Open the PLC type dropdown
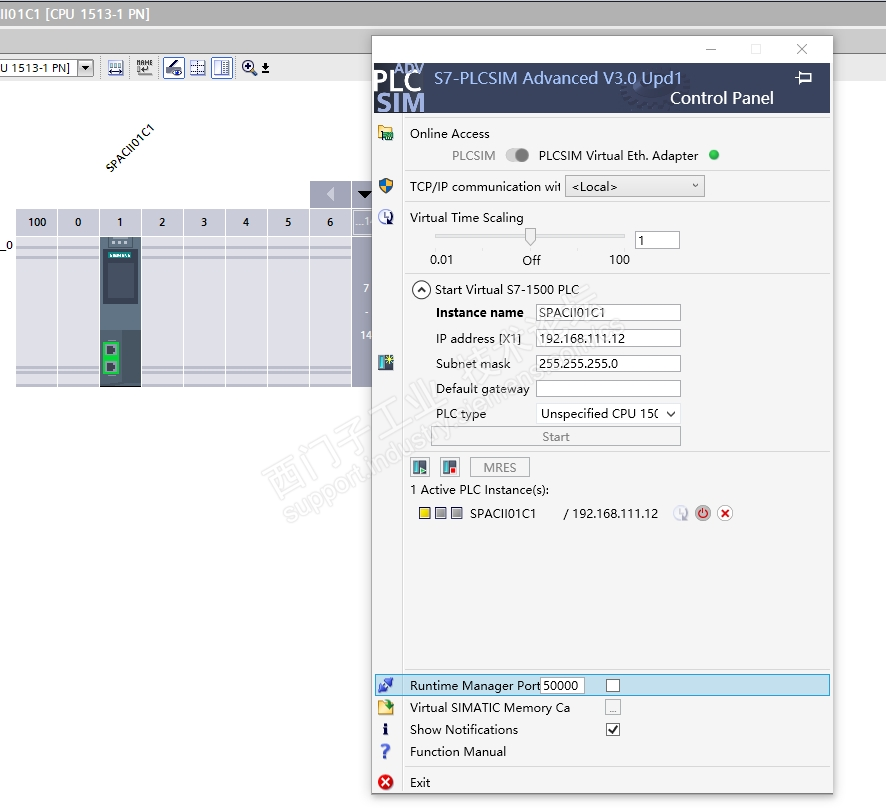Image resolution: width=886 pixels, height=808 pixels. (x=608, y=414)
